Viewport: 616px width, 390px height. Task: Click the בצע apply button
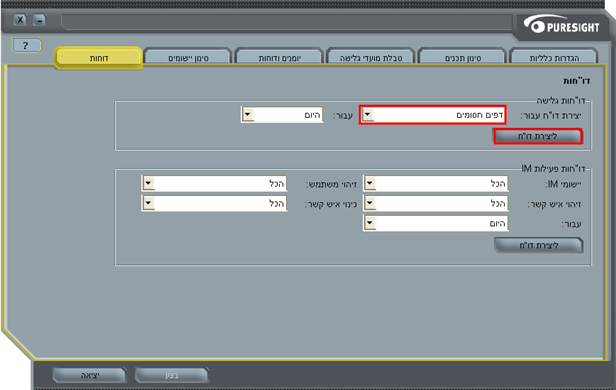[172, 375]
